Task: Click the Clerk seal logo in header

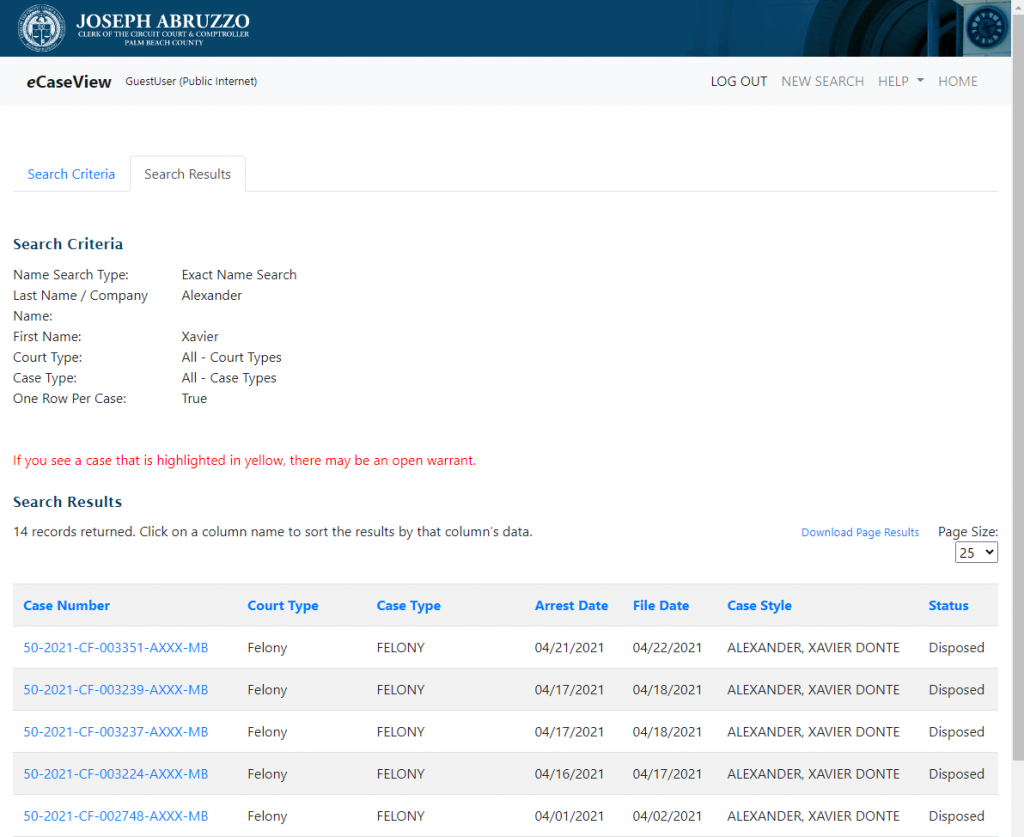Action: pyautogui.click(x=41, y=28)
